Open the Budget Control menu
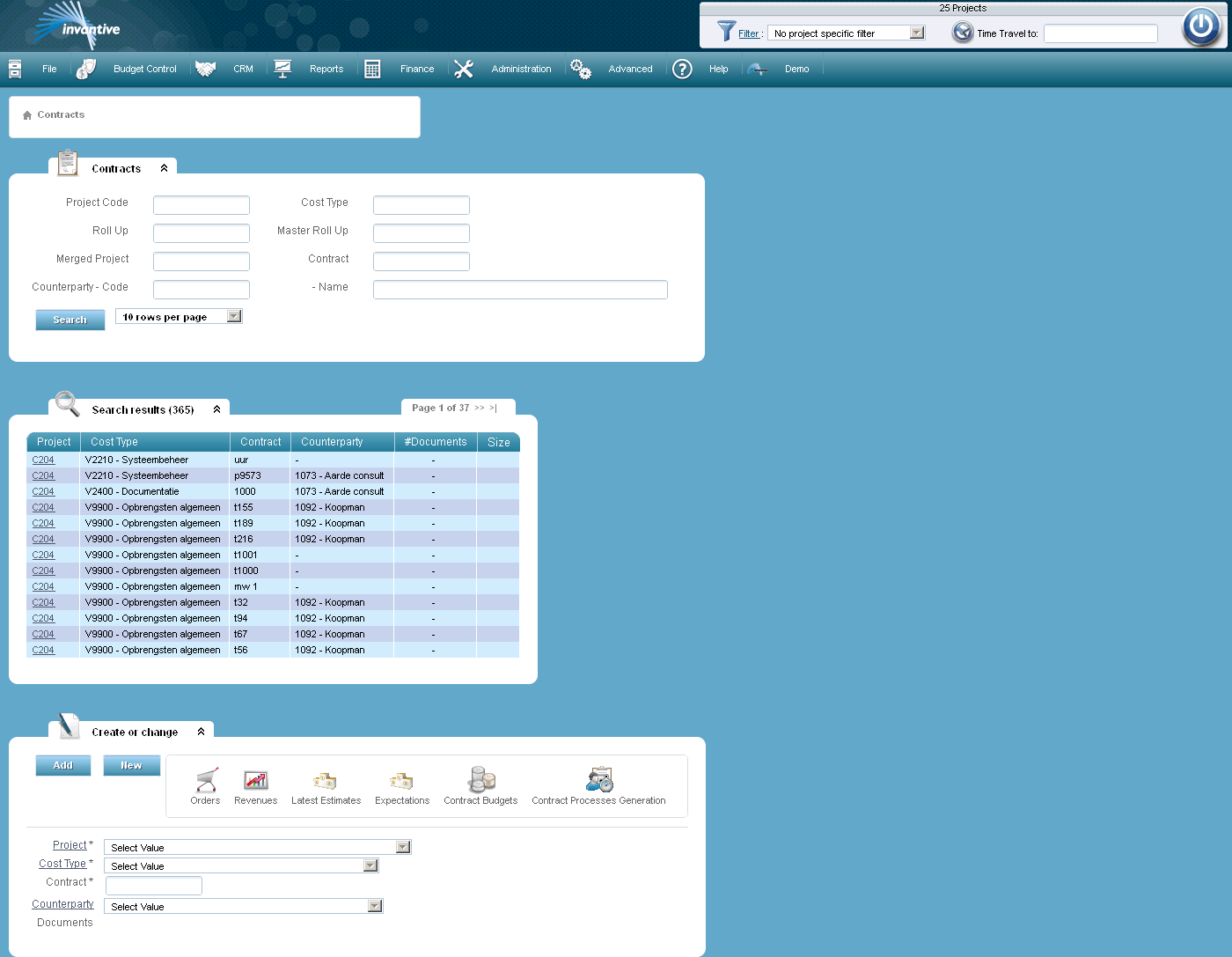This screenshot has width=1232, height=957. pyautogui.click(x=144, y=69)
